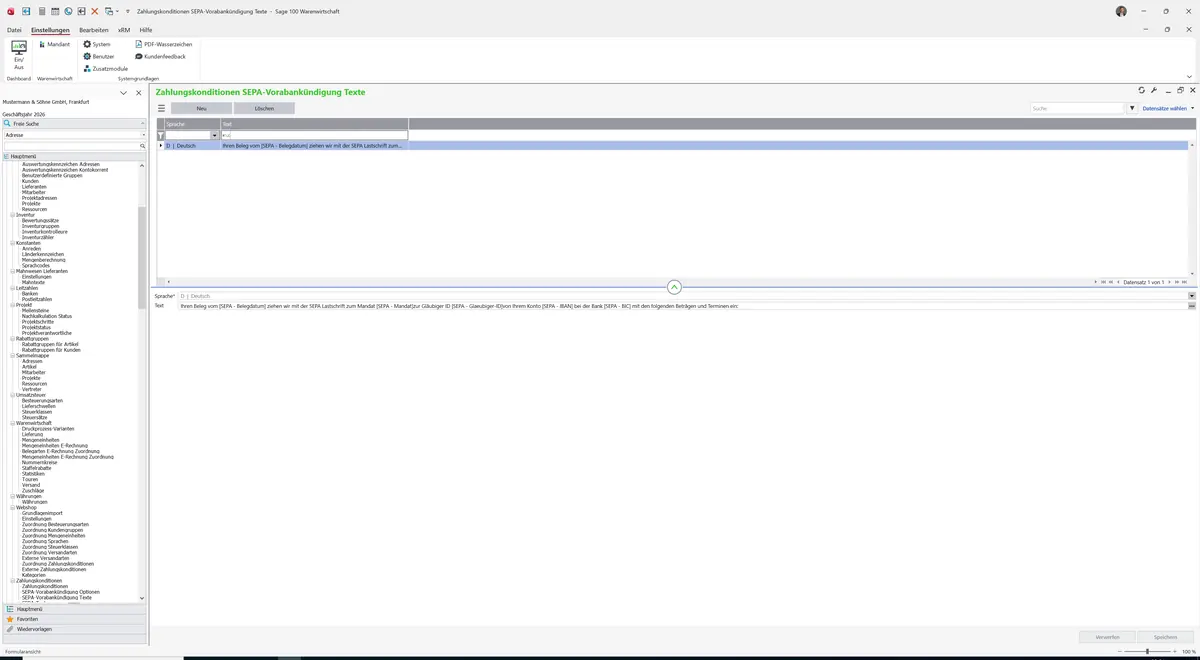Click the magnifier icon in the navigation search box
Viewport: 1200px width, 660px height.
(142, 146)
